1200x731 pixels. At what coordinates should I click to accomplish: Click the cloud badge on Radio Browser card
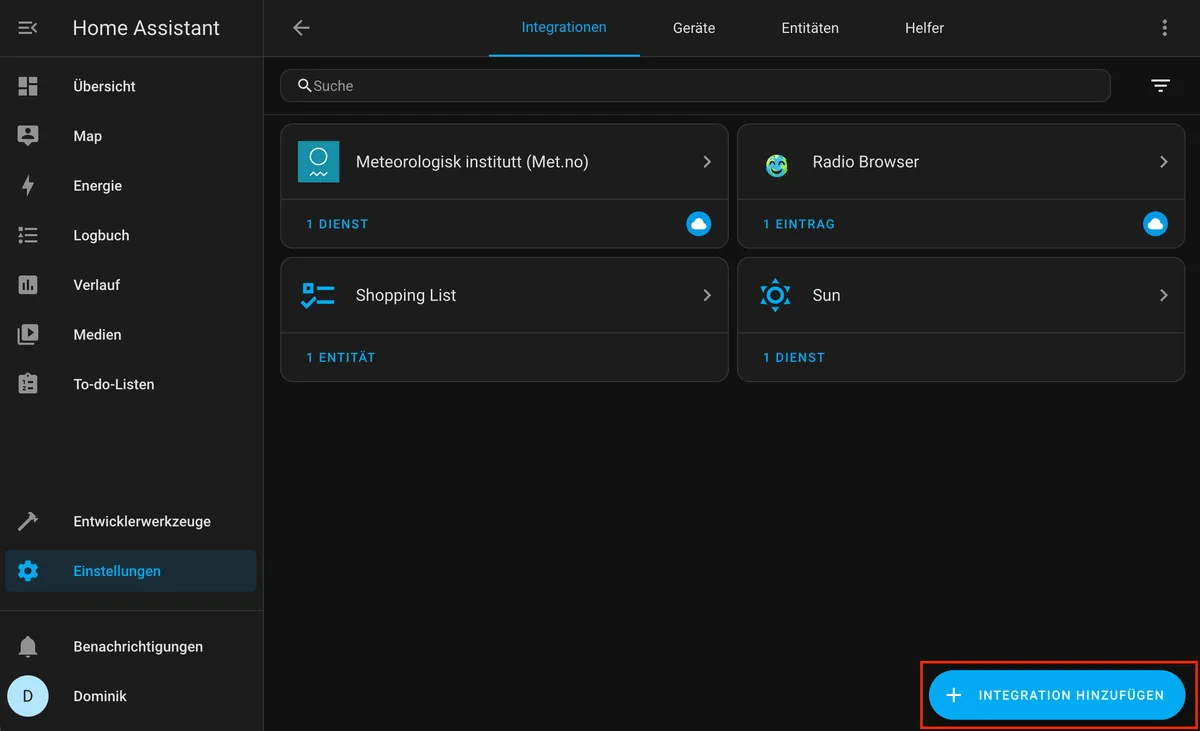point(1155,224)
